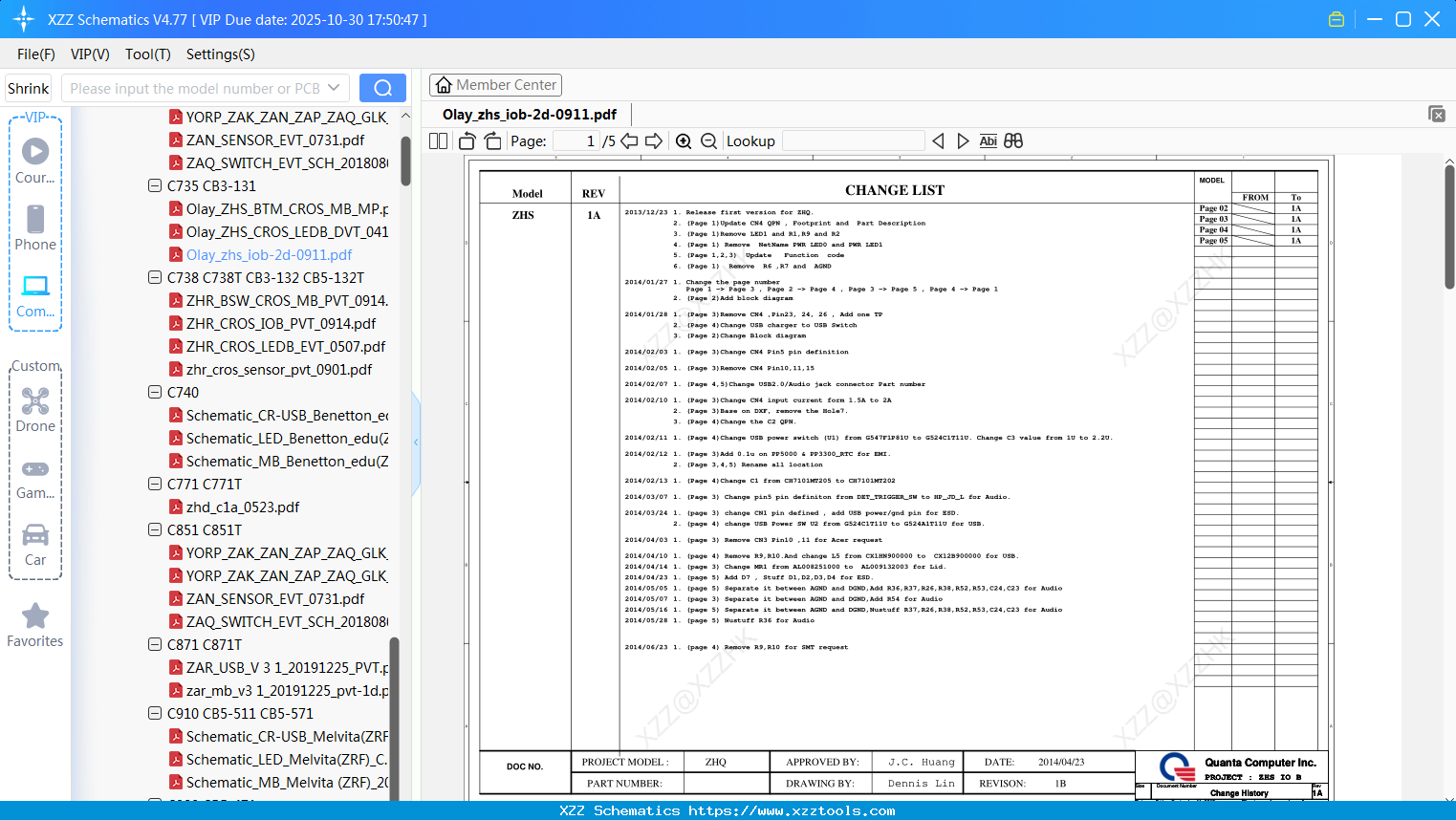Screen dimensions: 1456x820
Task: Rotate the page counterclockwise
Action: coord(467,141)
